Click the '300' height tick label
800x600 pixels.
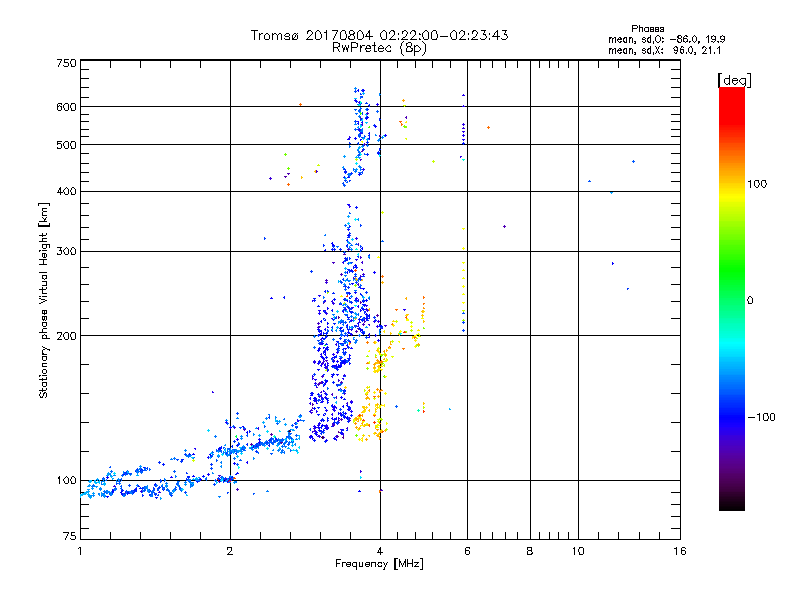click(66, 252)
